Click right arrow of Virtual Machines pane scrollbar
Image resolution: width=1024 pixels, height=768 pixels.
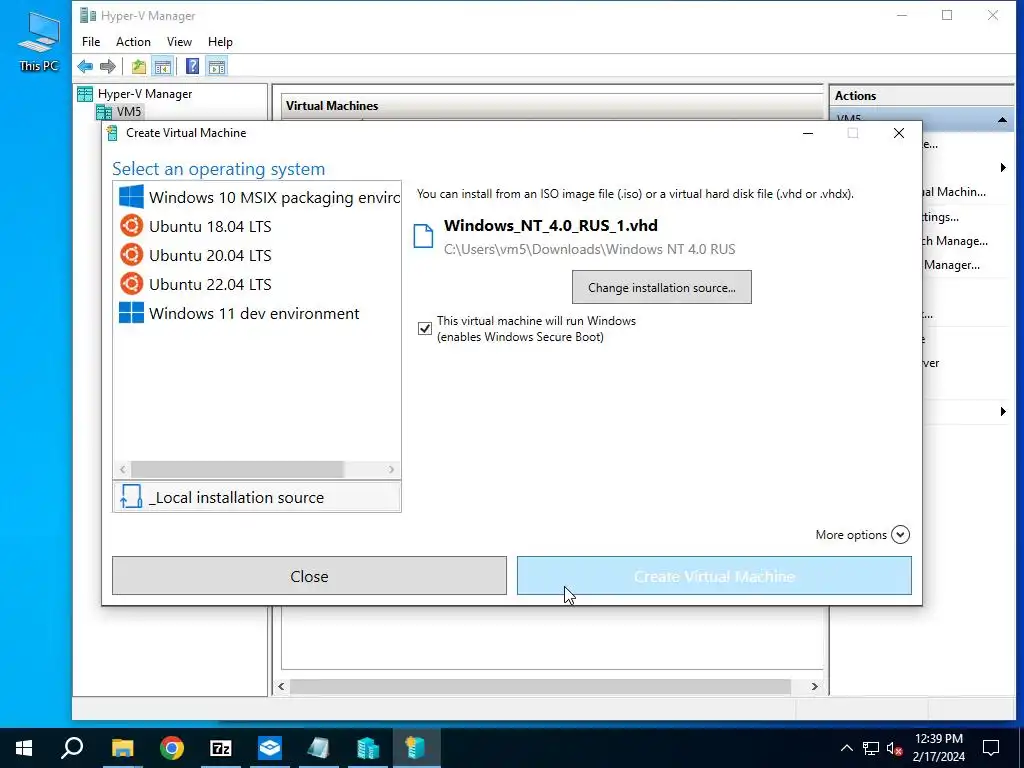pos(814,686)
